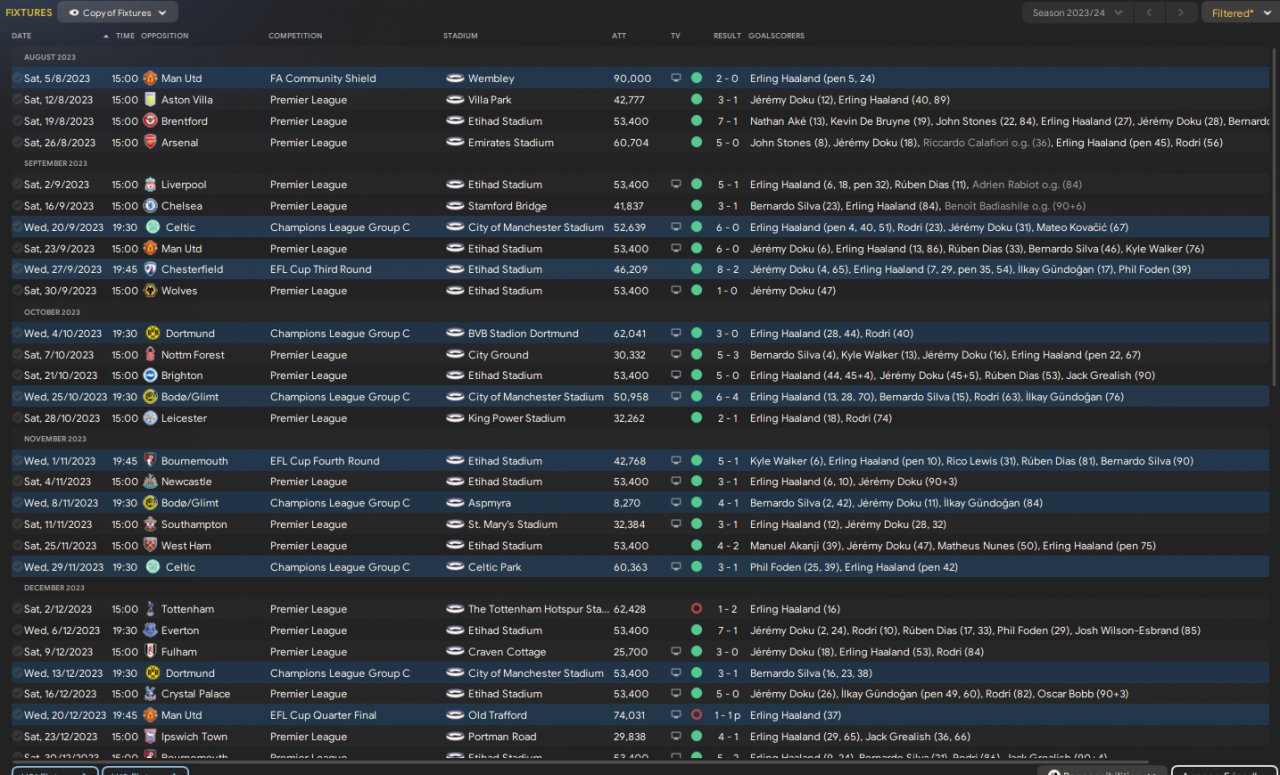Tick the check circle for Sat, 5/8/2023 fixture
1280x775 pixels.
click(17, 78)
